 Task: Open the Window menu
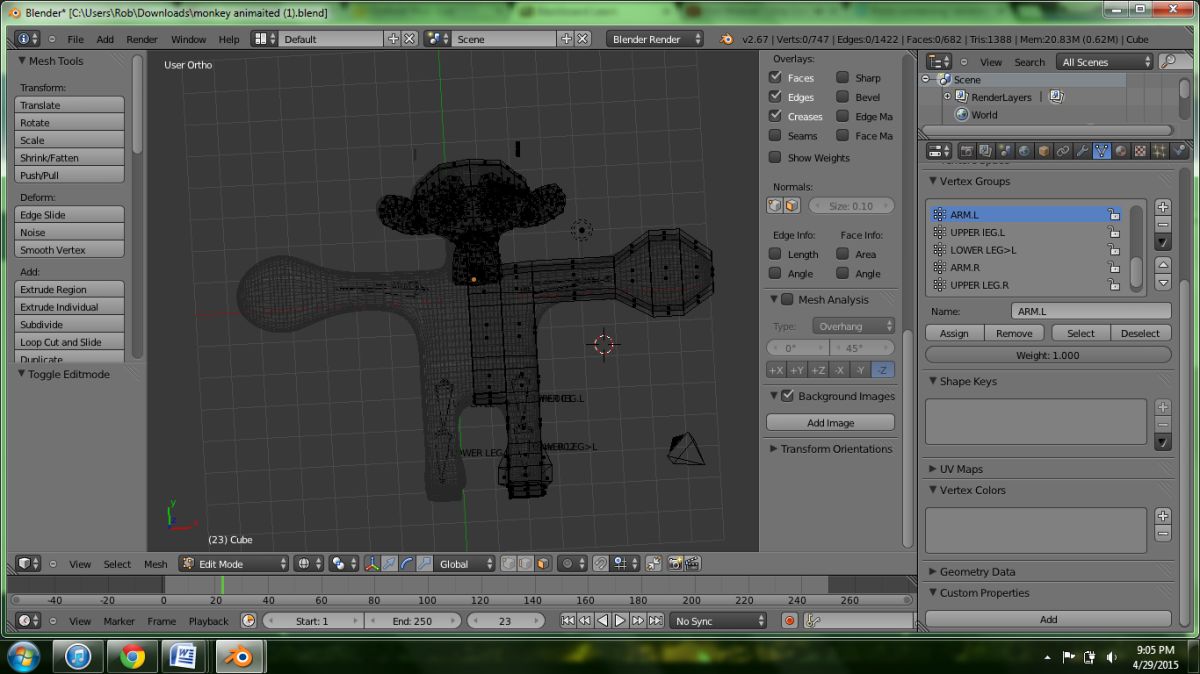click(x=188, y=39)
